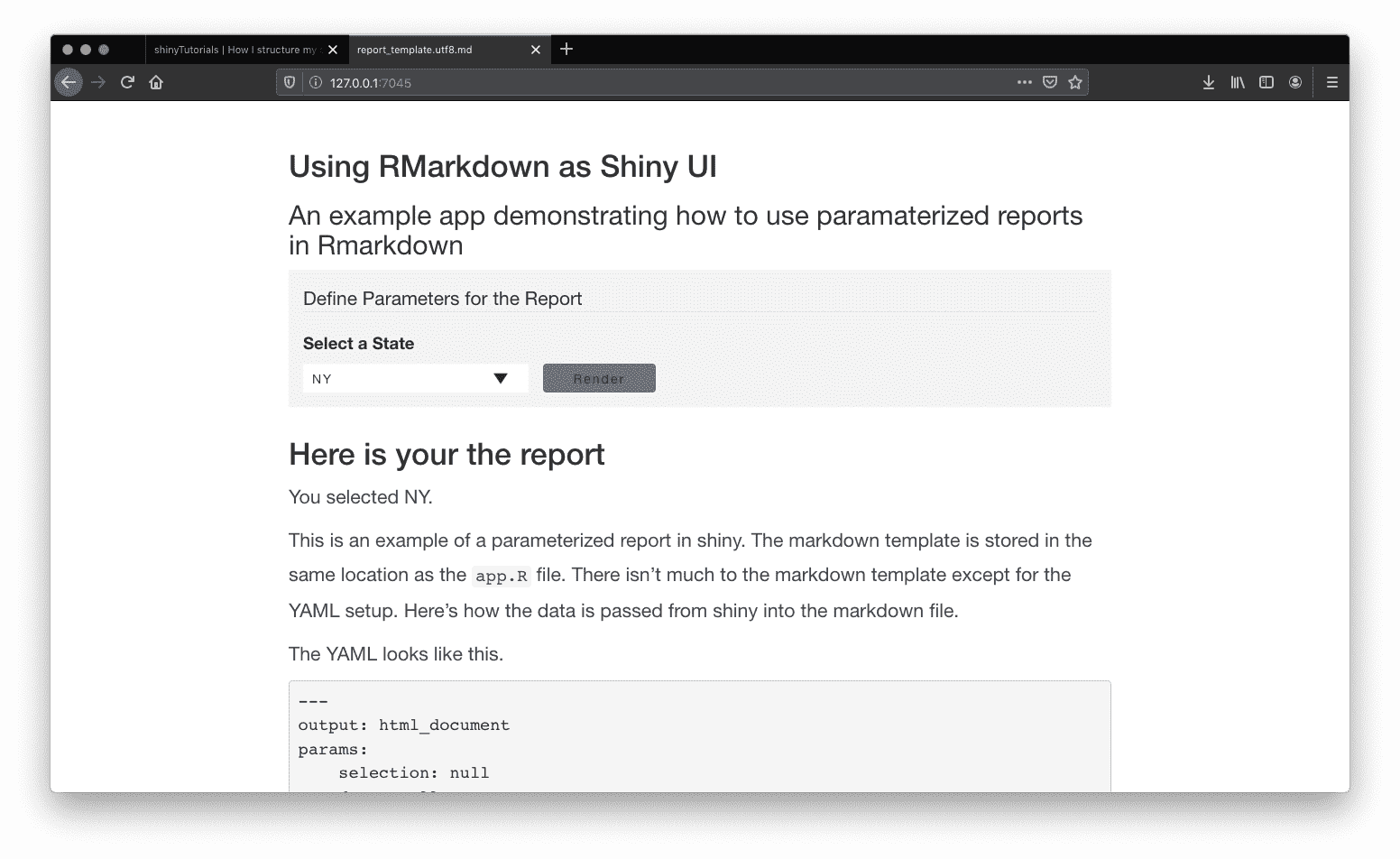Open page actions three-dot menu
This screenshot has height=859, width=1400.
coord(1024,82)
